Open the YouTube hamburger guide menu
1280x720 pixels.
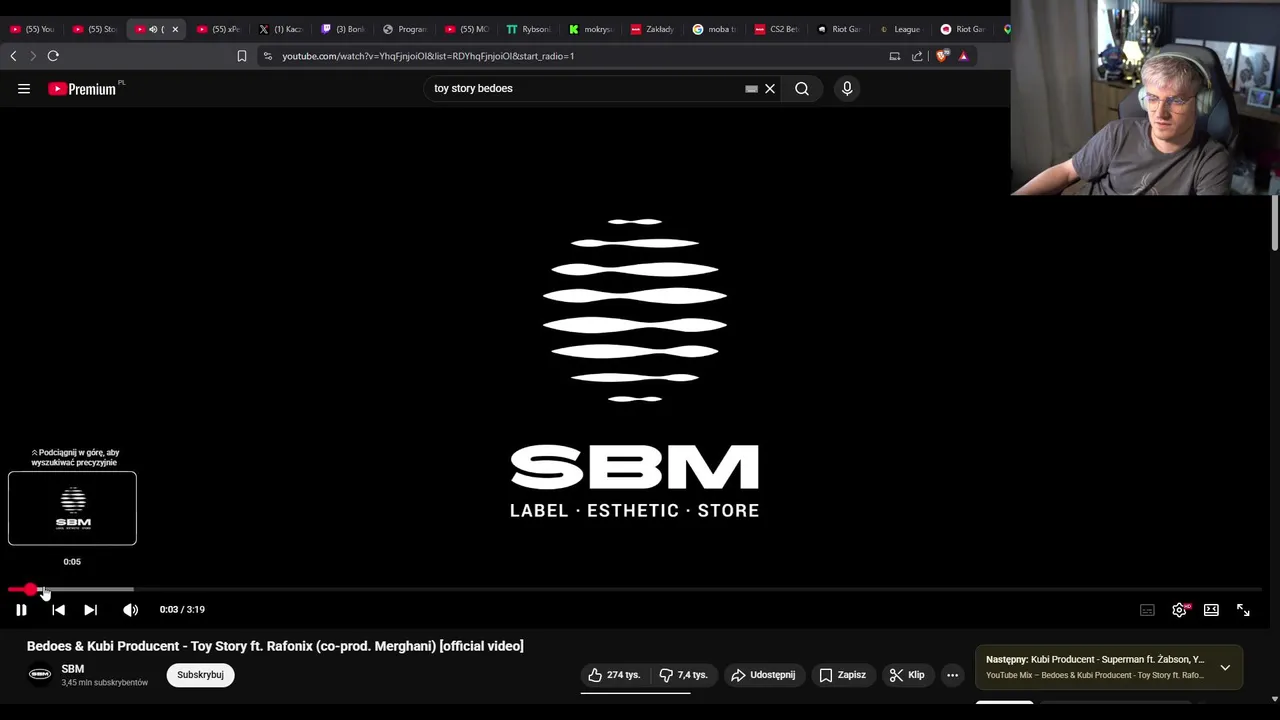(24, 89)
